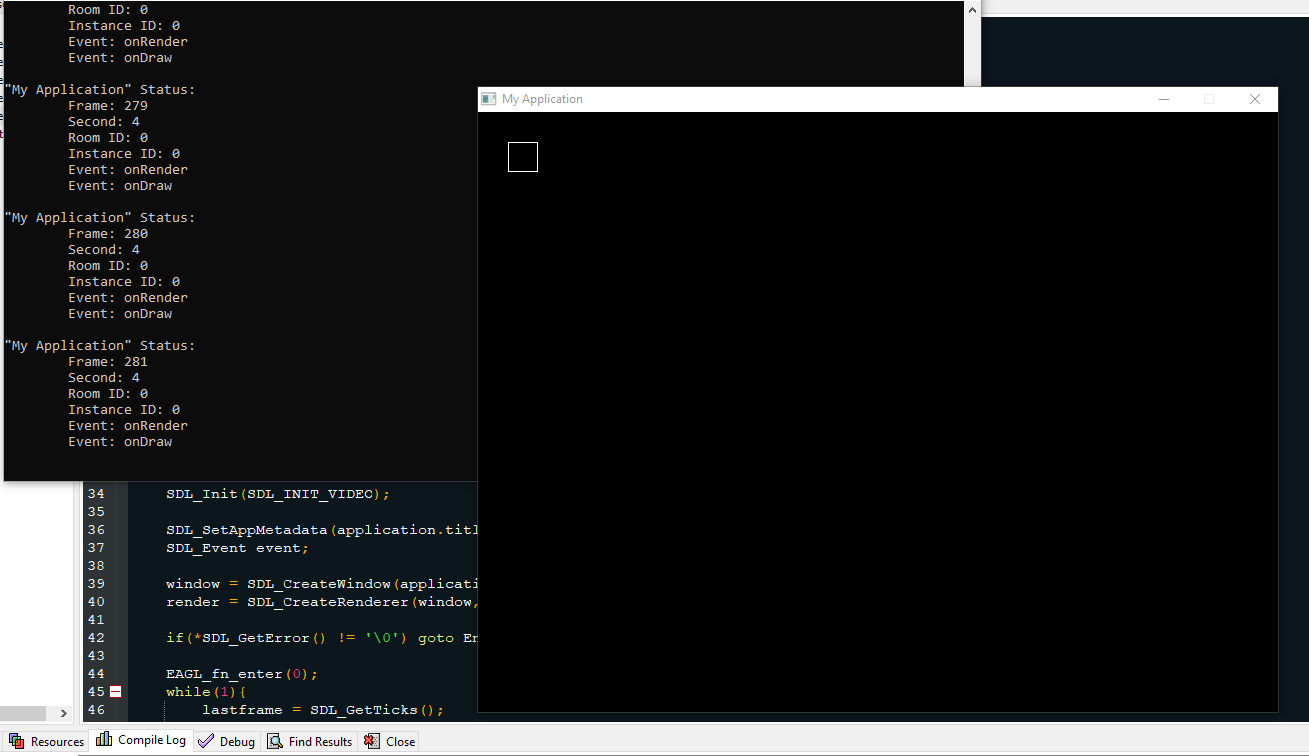
Task: Close the My Application window
Action: (x=1255, y=99)
